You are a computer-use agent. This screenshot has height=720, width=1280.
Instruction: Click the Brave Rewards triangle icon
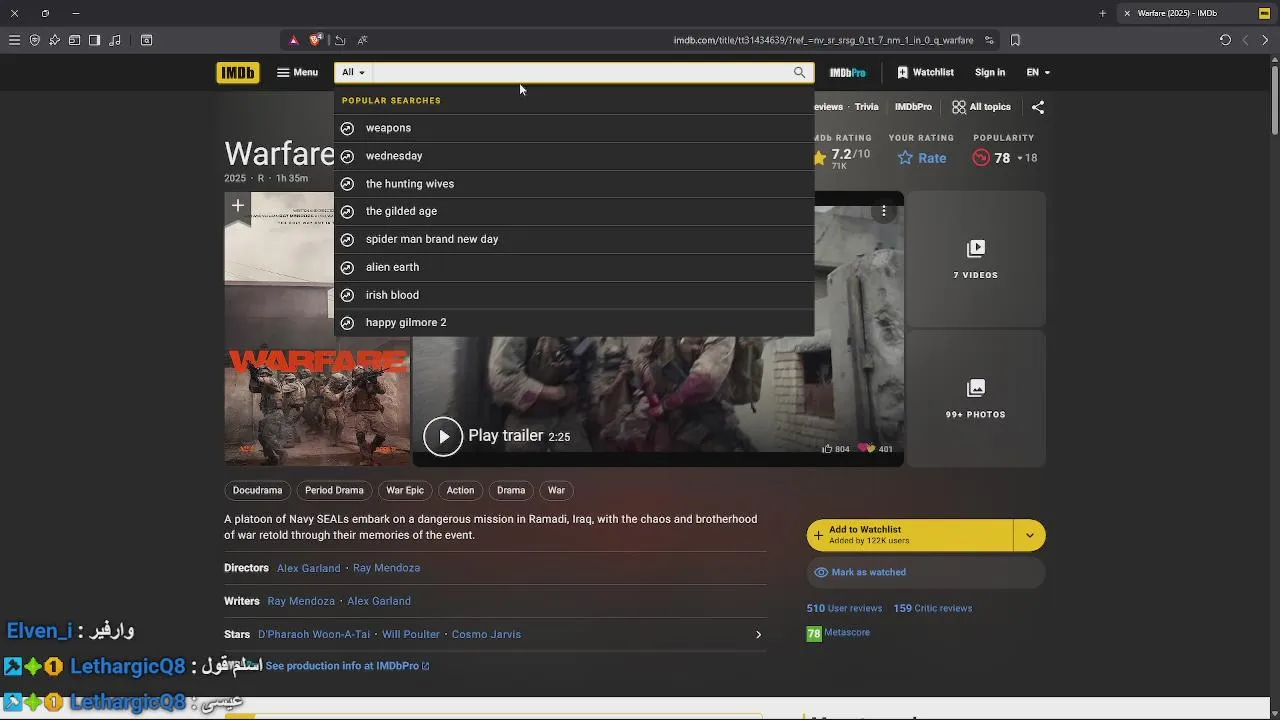tap(293, 40)
